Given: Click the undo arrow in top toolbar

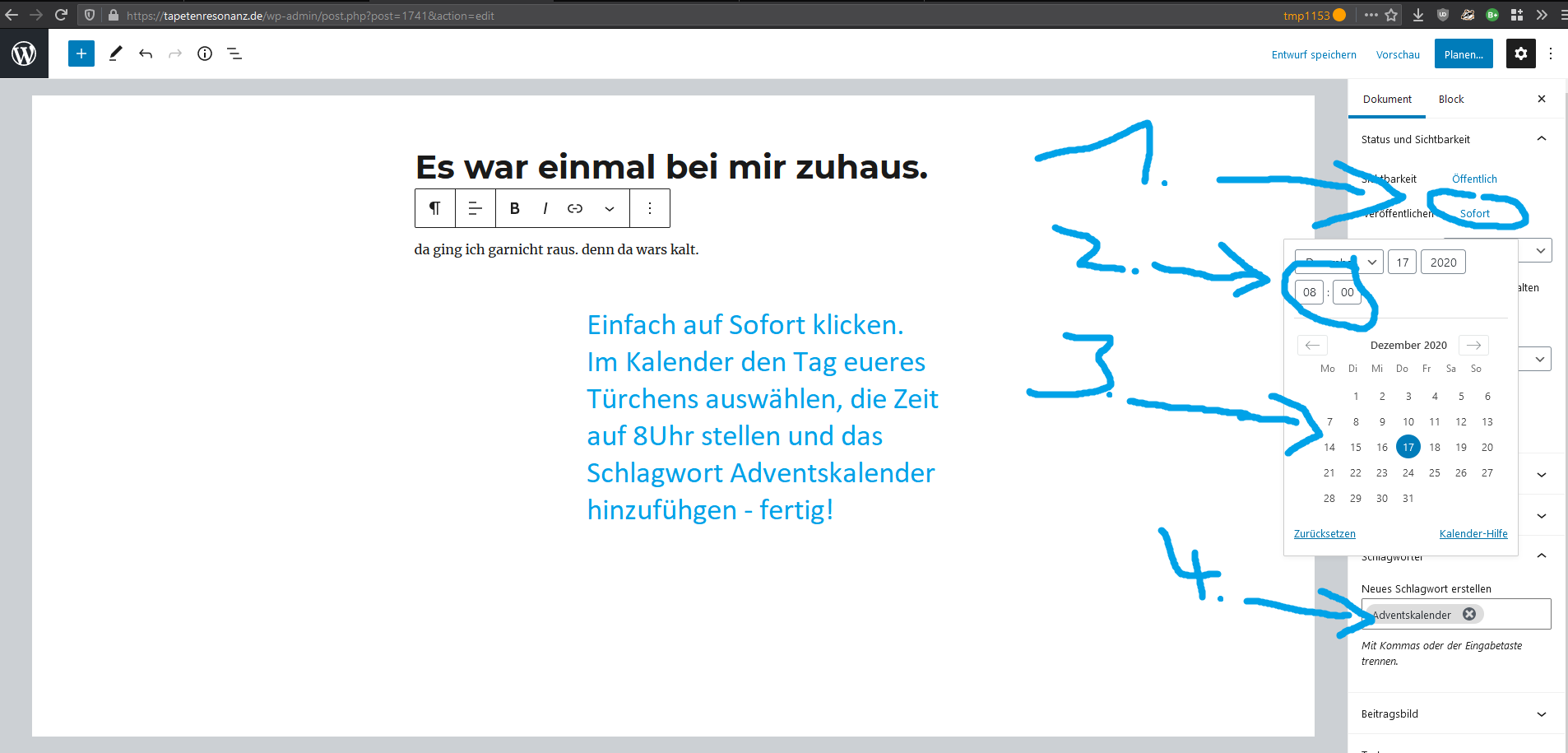Looking at the screenshot, I should (x=146, y=53).
